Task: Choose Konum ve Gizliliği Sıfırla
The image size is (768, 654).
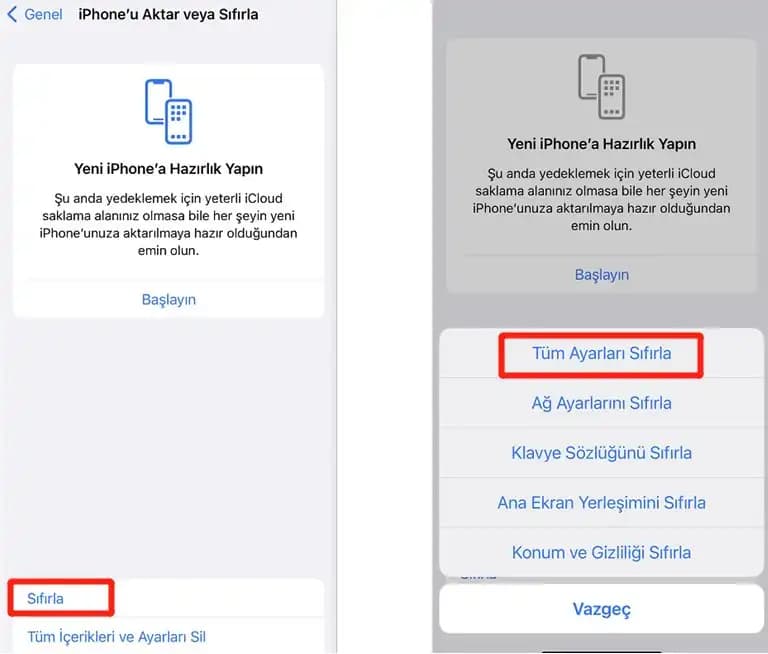Action: 601,553
